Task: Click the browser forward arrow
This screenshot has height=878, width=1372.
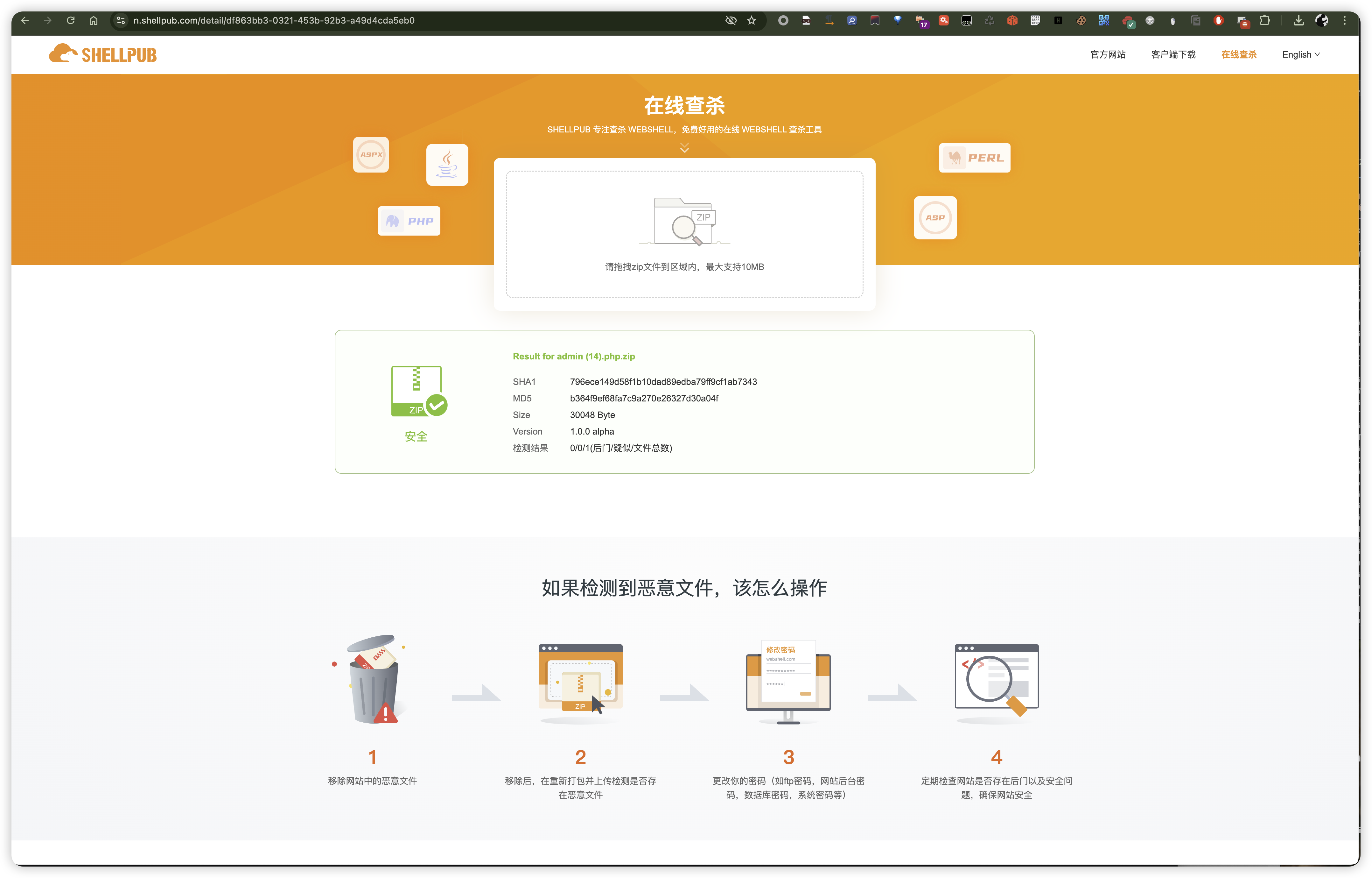Action: tap(48, 20)
